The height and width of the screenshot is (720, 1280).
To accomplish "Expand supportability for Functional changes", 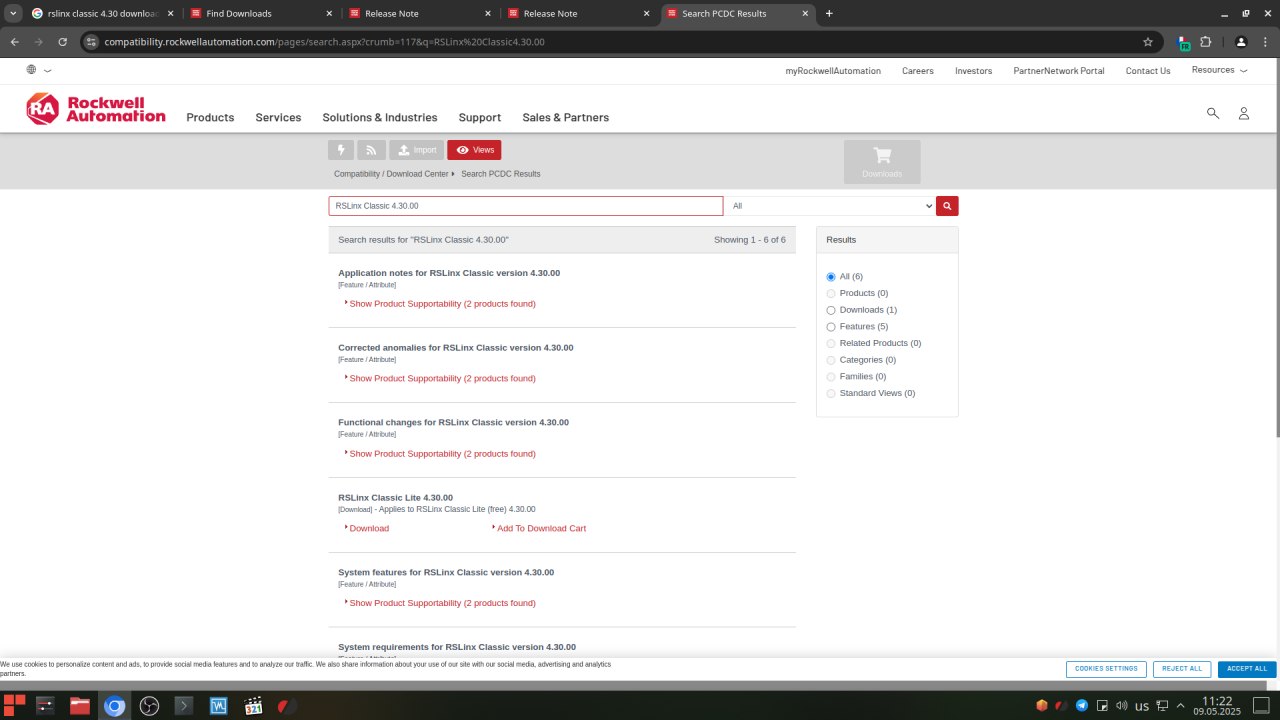I will 442,454.
